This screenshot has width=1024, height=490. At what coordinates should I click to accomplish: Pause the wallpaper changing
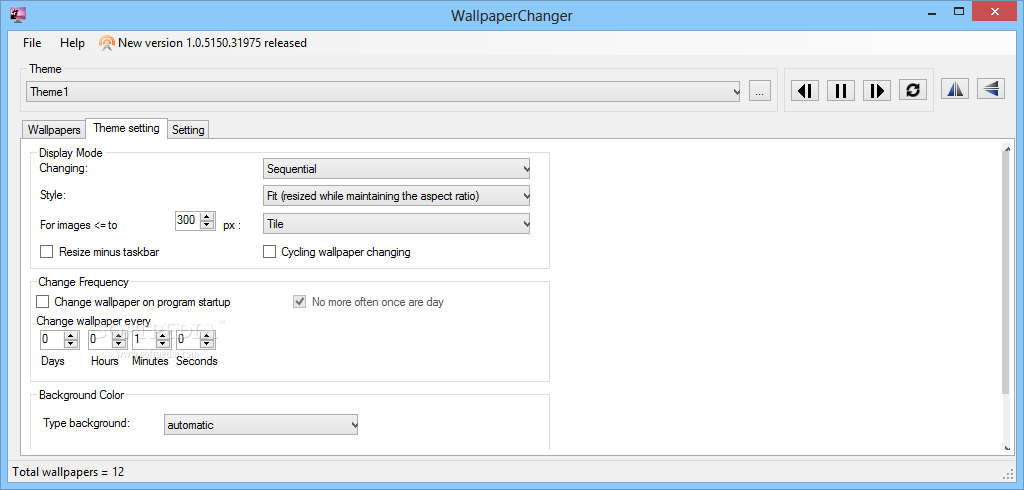pyautogui.click(x=841, y=90)
